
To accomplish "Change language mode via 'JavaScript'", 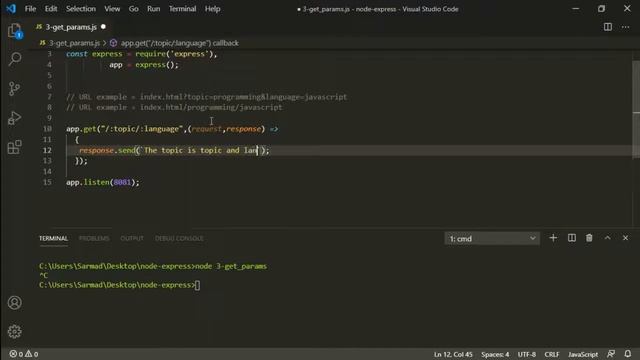I will click(x=582, y=354).
